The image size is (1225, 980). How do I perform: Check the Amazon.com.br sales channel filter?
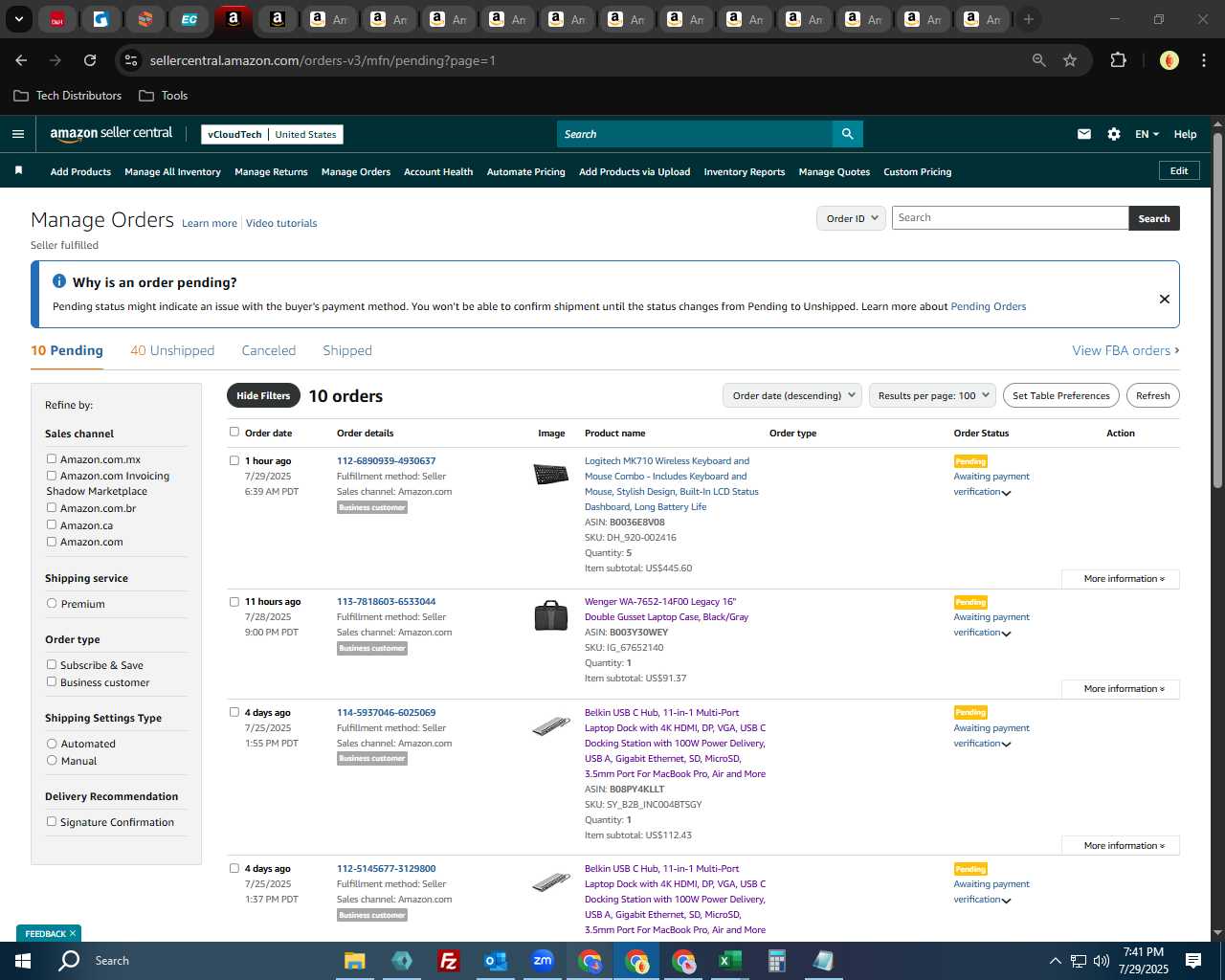pos(52,507)
